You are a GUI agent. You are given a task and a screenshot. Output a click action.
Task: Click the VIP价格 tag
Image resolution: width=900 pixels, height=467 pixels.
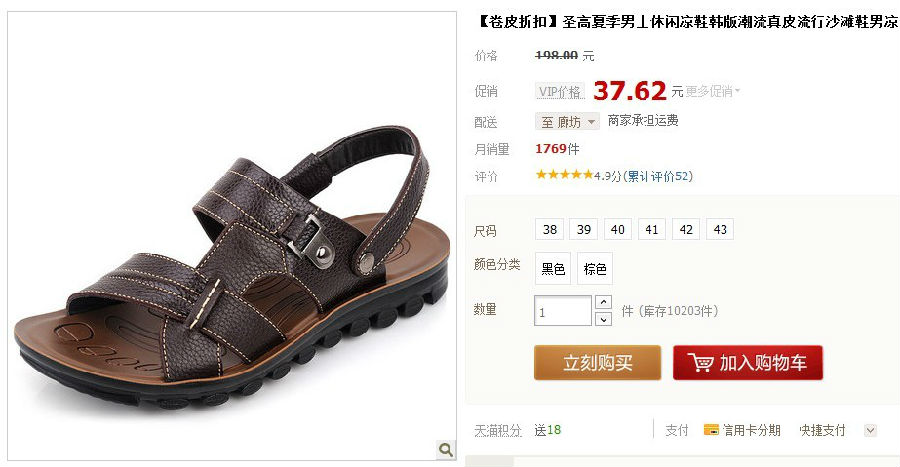[x=560, y=92]
